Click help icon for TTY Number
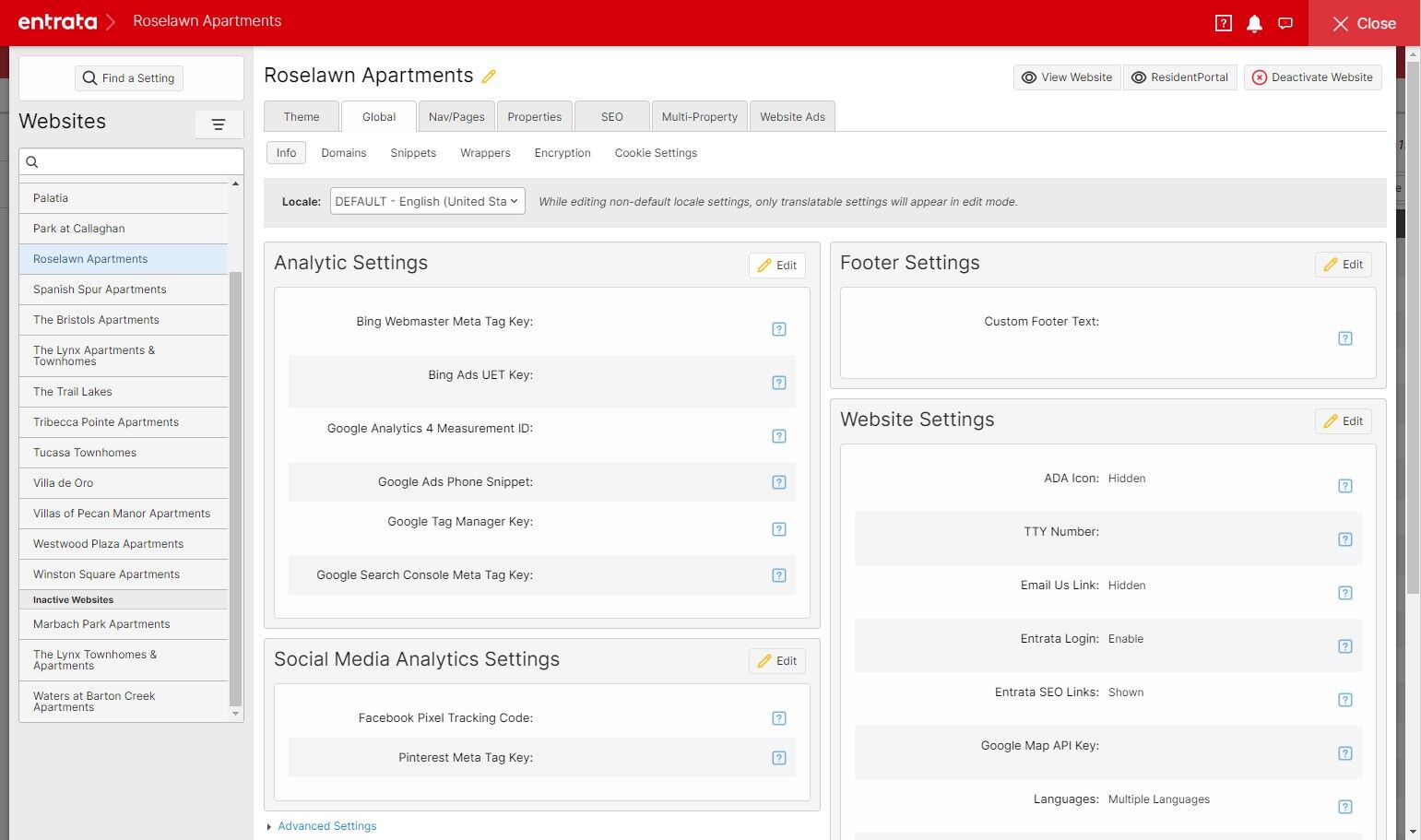The width and height of the screenshot is (1421, 840). coord(1345,539)
